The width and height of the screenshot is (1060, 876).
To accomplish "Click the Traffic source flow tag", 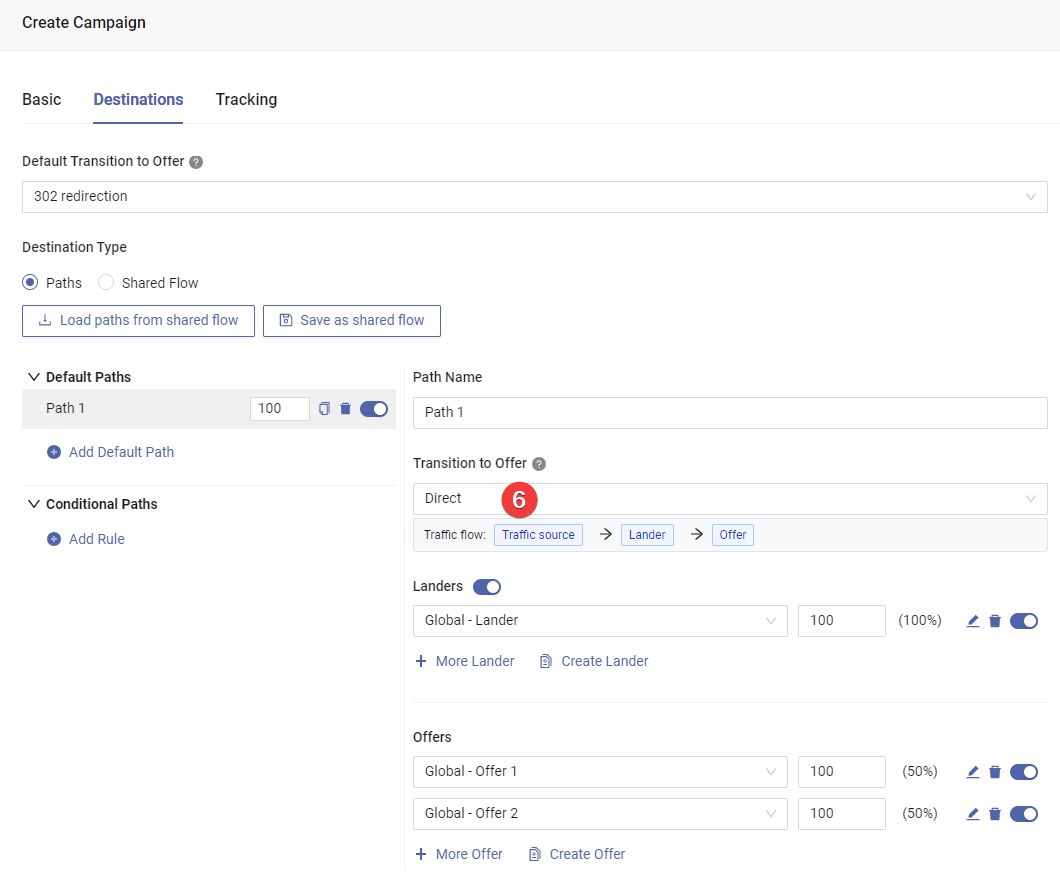I will click(x=538, y=535).
